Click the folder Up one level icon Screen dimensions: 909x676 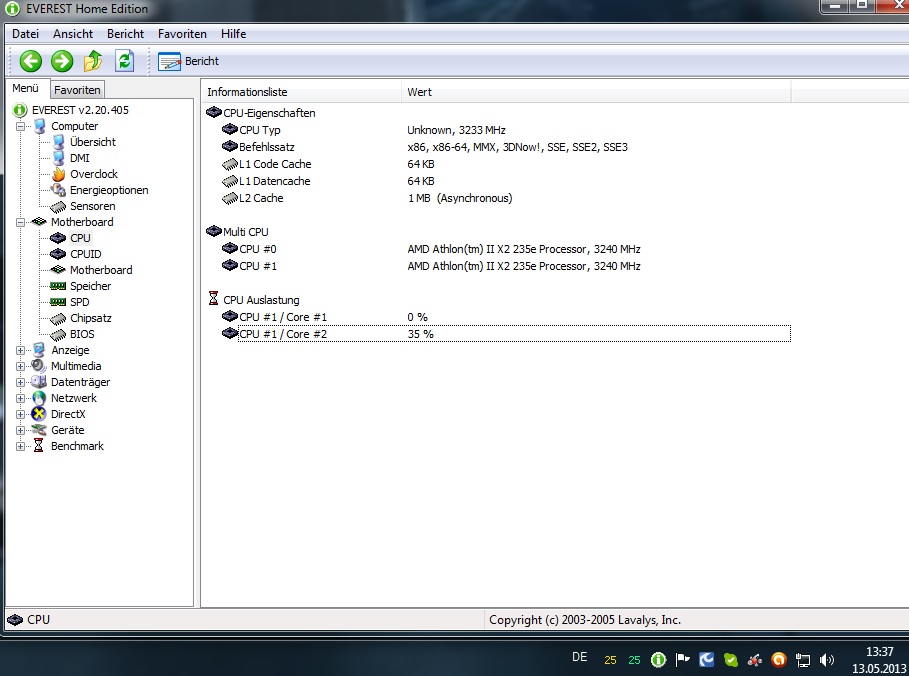click(x=93, y=61)
